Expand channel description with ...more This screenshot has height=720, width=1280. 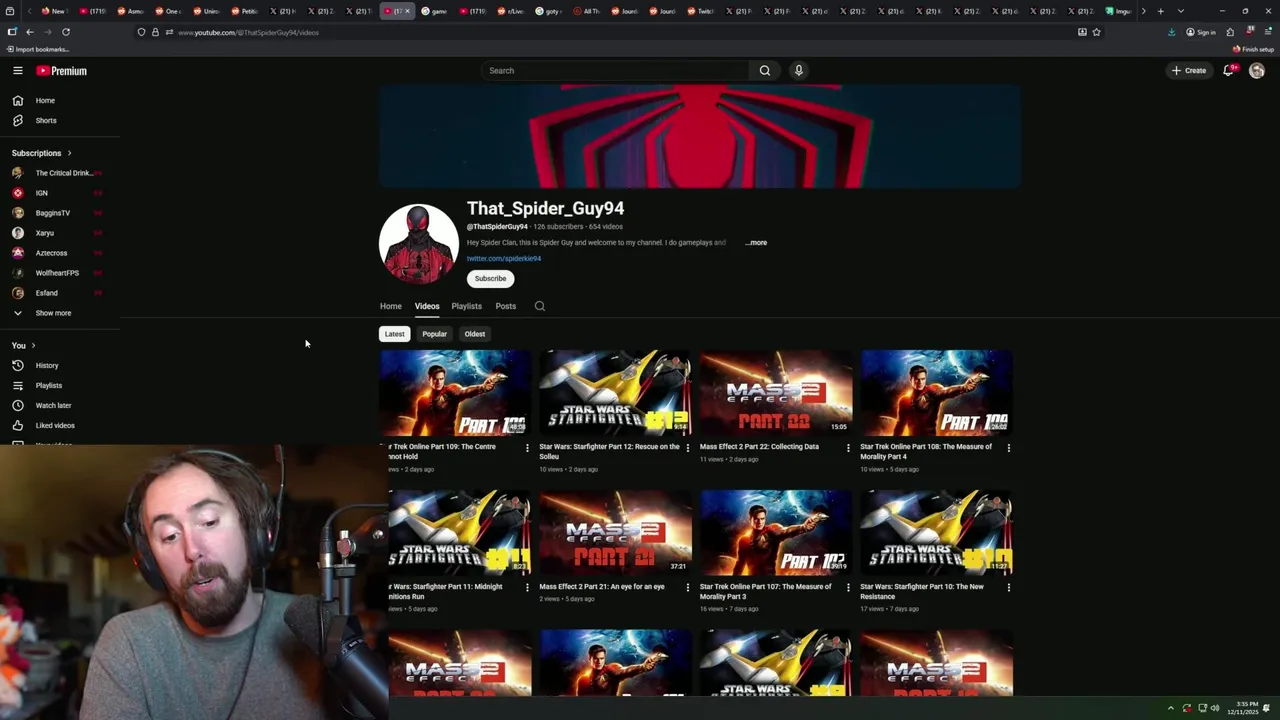click(756, 242)
